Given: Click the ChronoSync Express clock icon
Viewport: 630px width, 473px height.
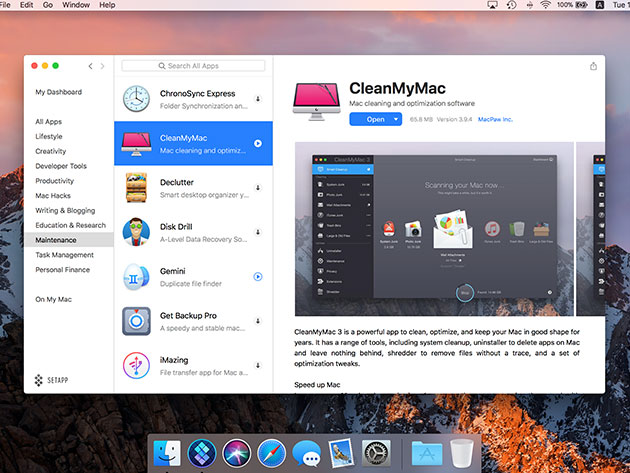Looking at the screenshot, I should [x=136, y=99].
